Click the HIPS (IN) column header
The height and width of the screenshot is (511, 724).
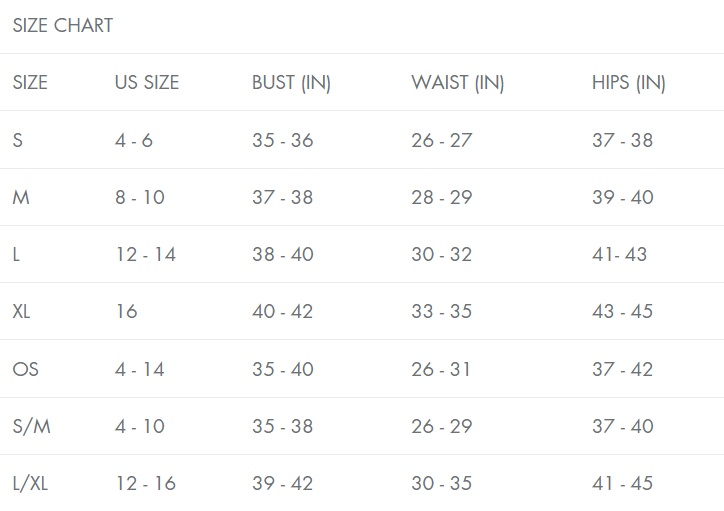pyautogui.click(x=629, y=83)
